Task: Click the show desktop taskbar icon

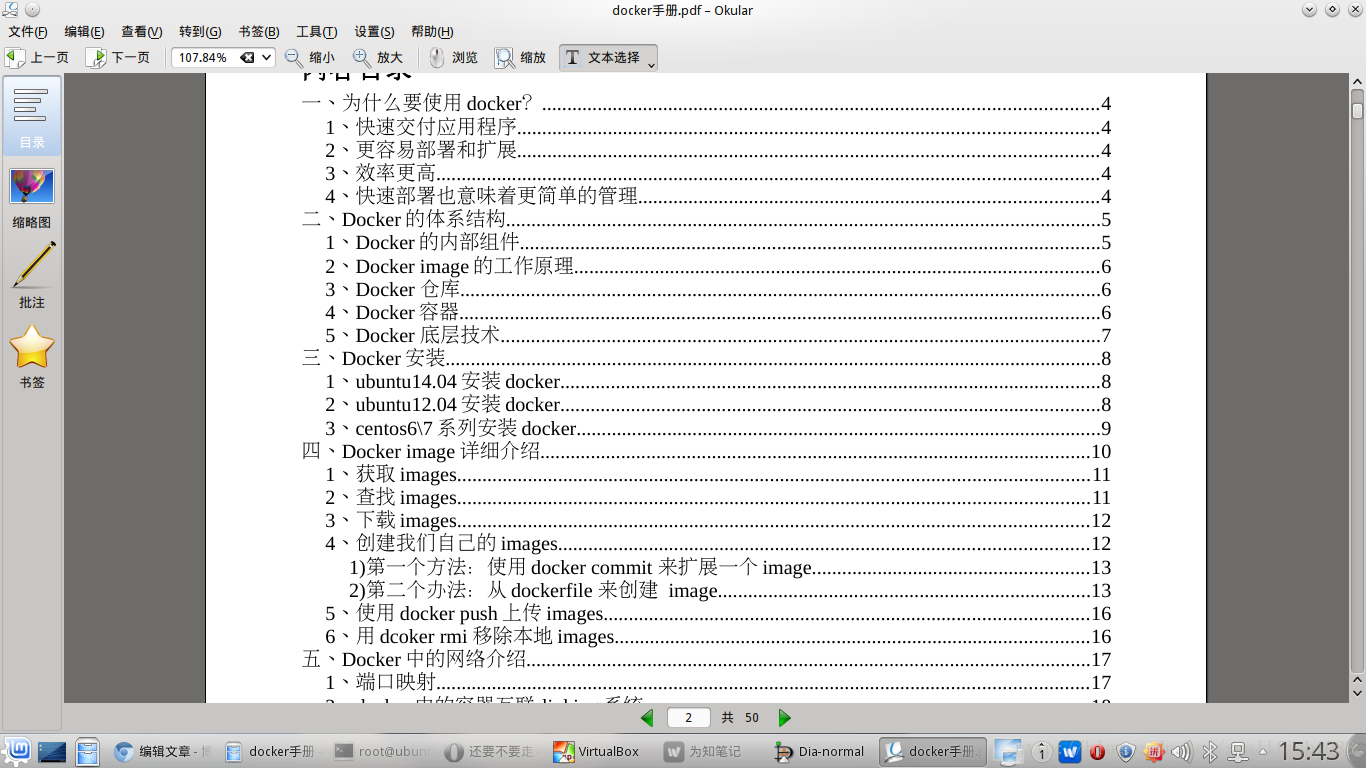Action: [52, 751]
